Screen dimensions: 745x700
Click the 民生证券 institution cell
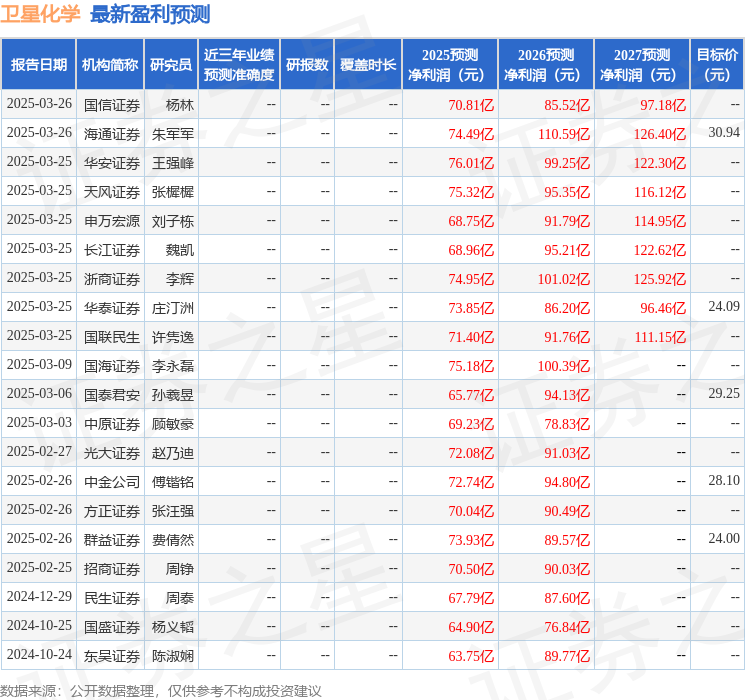[112, 598]
